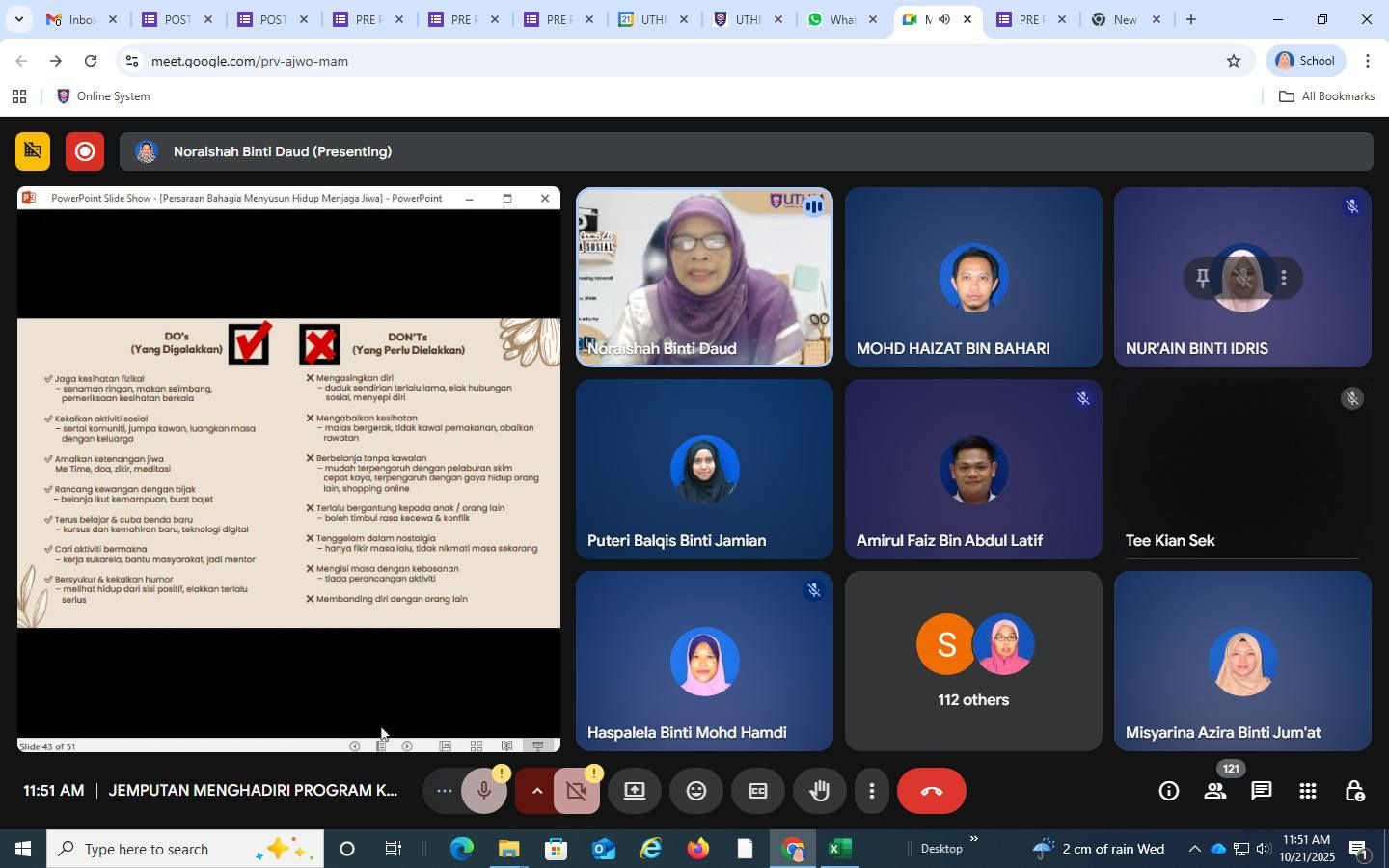Click the 112 others participants tile
This screenshot has height=868, width=1389.
pos(973,662)
